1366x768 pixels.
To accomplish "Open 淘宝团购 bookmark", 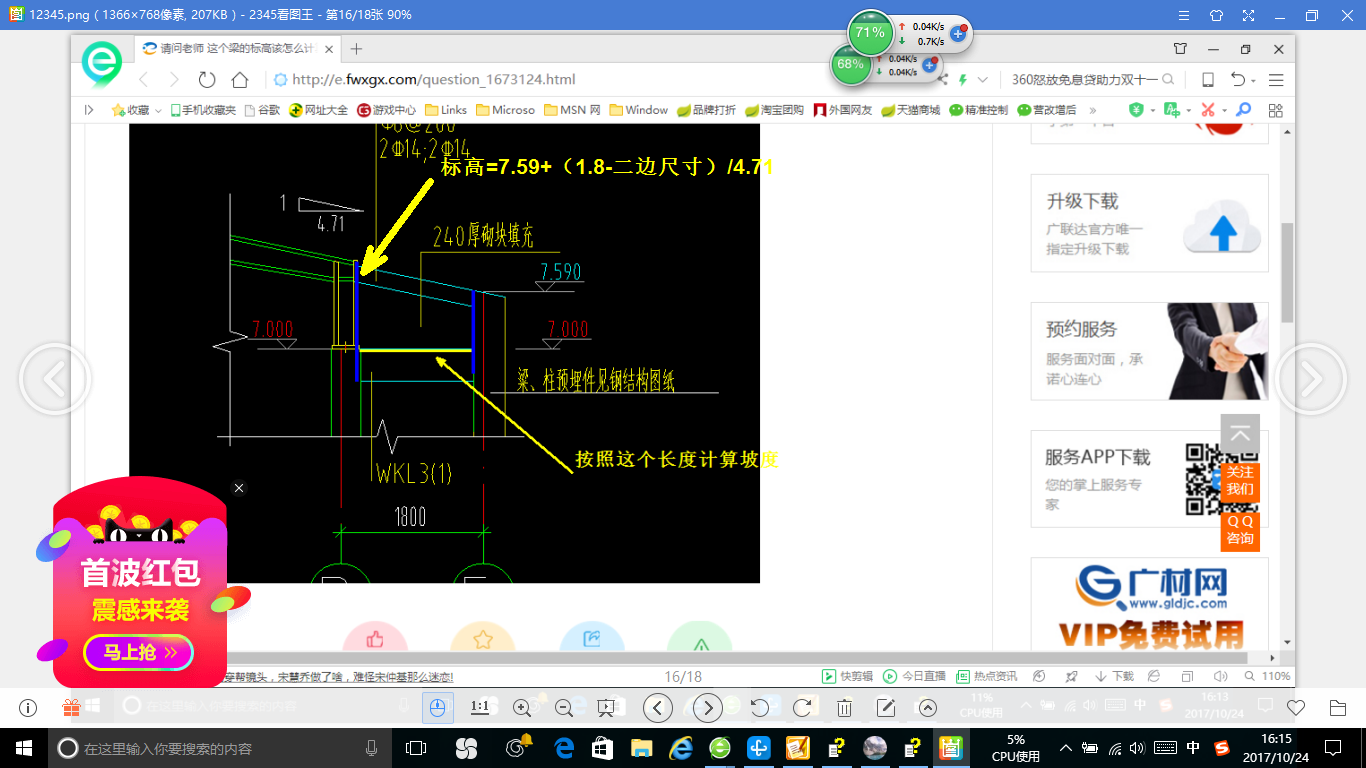I will (x=774, y=110).
